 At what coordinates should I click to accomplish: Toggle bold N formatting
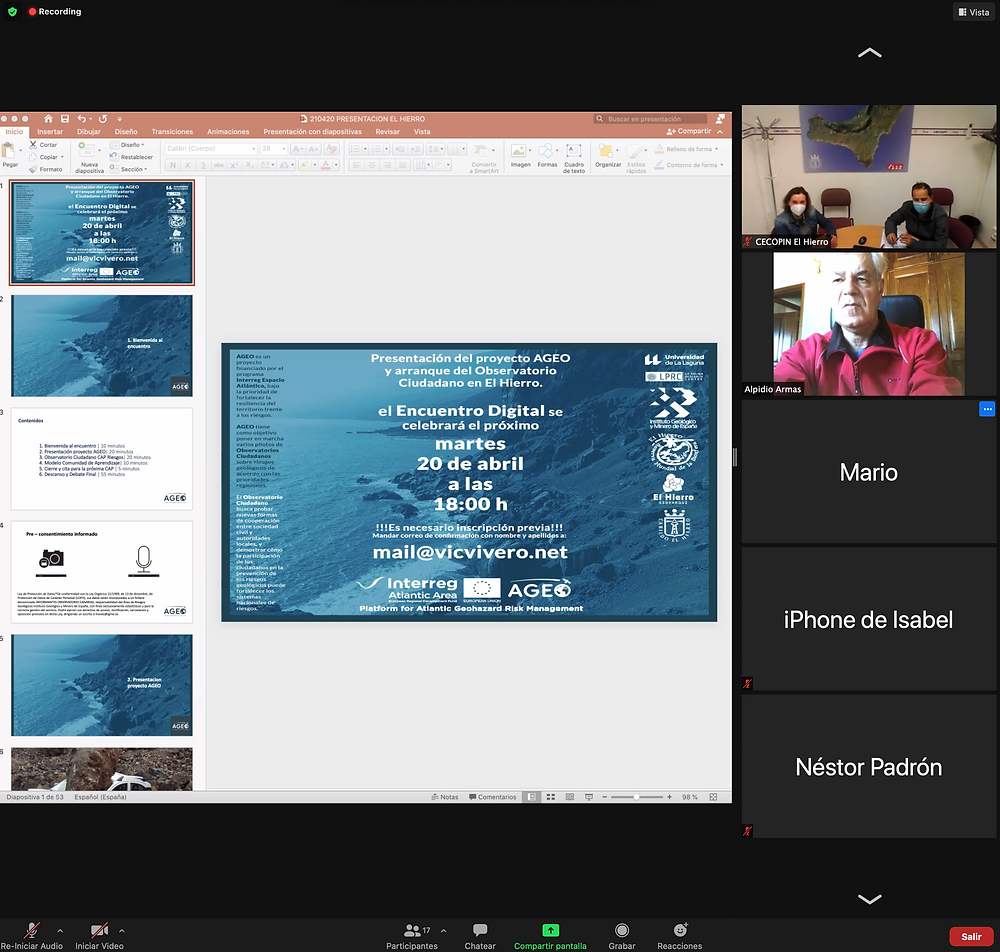tap(173, 165)
